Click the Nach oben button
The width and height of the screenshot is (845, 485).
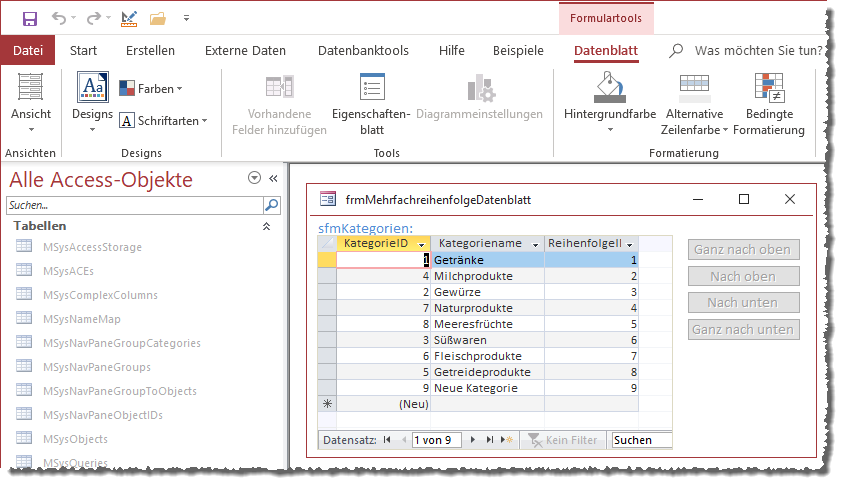coord(743,276)
